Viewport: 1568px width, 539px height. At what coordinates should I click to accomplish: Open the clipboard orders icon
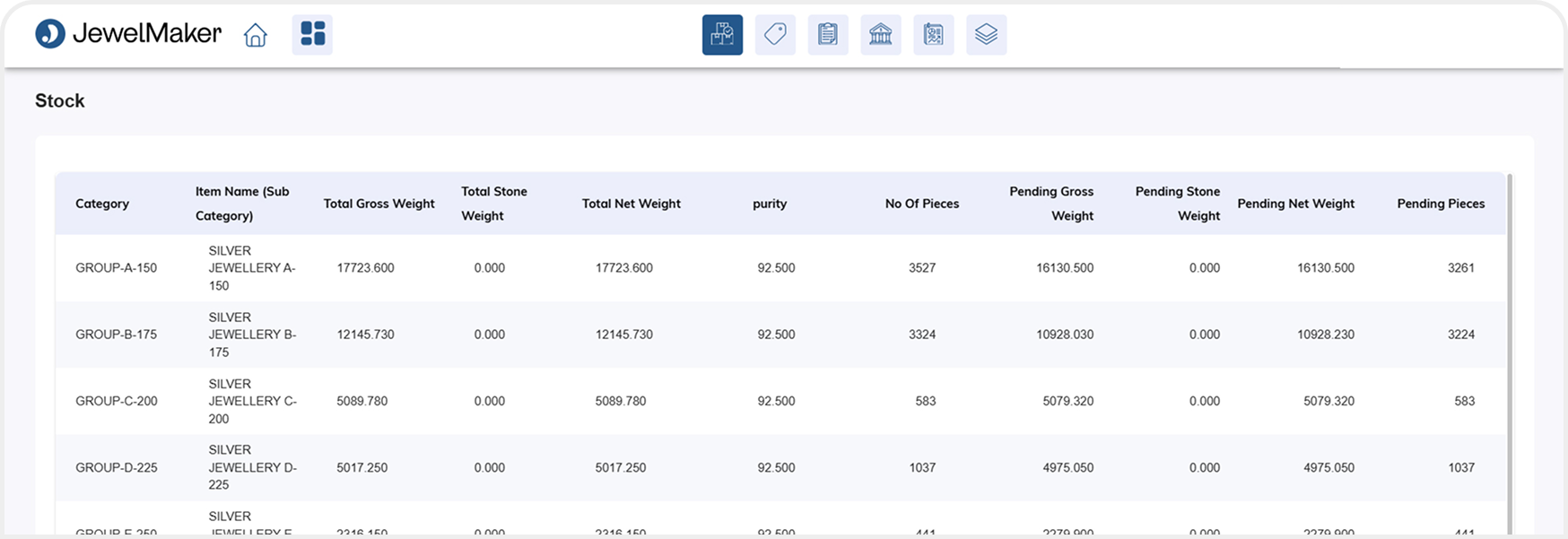pos(828,35)
